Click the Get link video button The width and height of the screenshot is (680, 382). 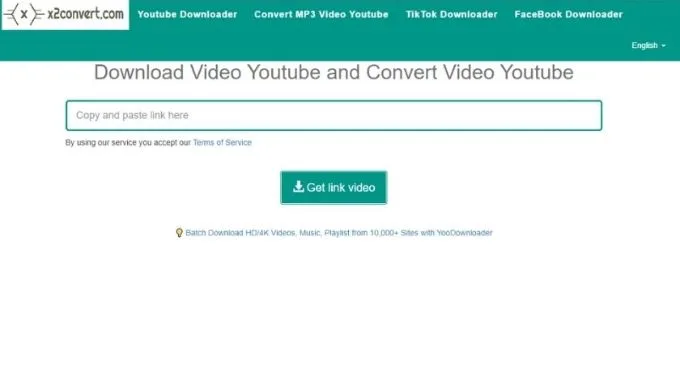pyautogui.click(x=333, y=188)
